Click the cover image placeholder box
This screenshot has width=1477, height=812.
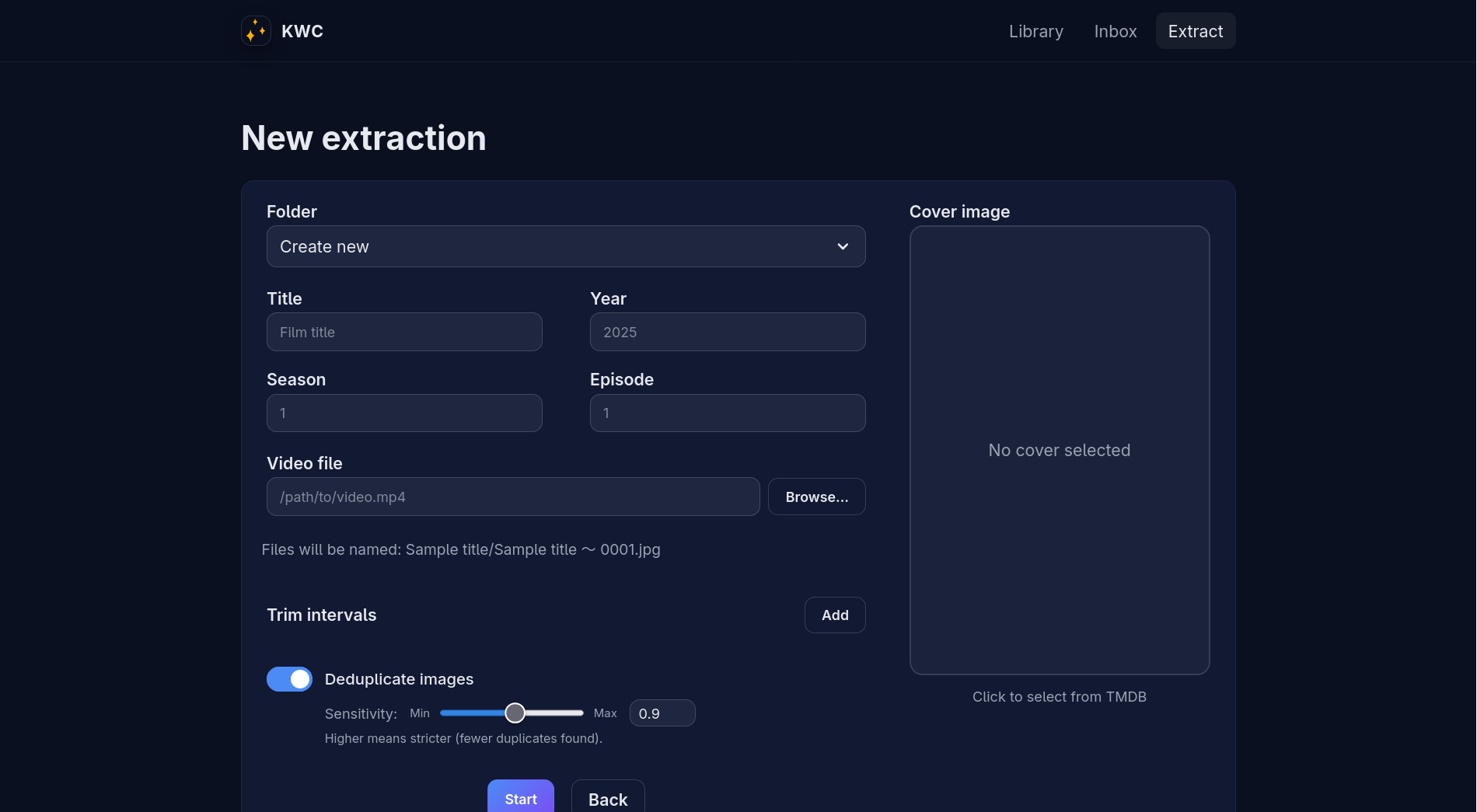coord(1059,450)
